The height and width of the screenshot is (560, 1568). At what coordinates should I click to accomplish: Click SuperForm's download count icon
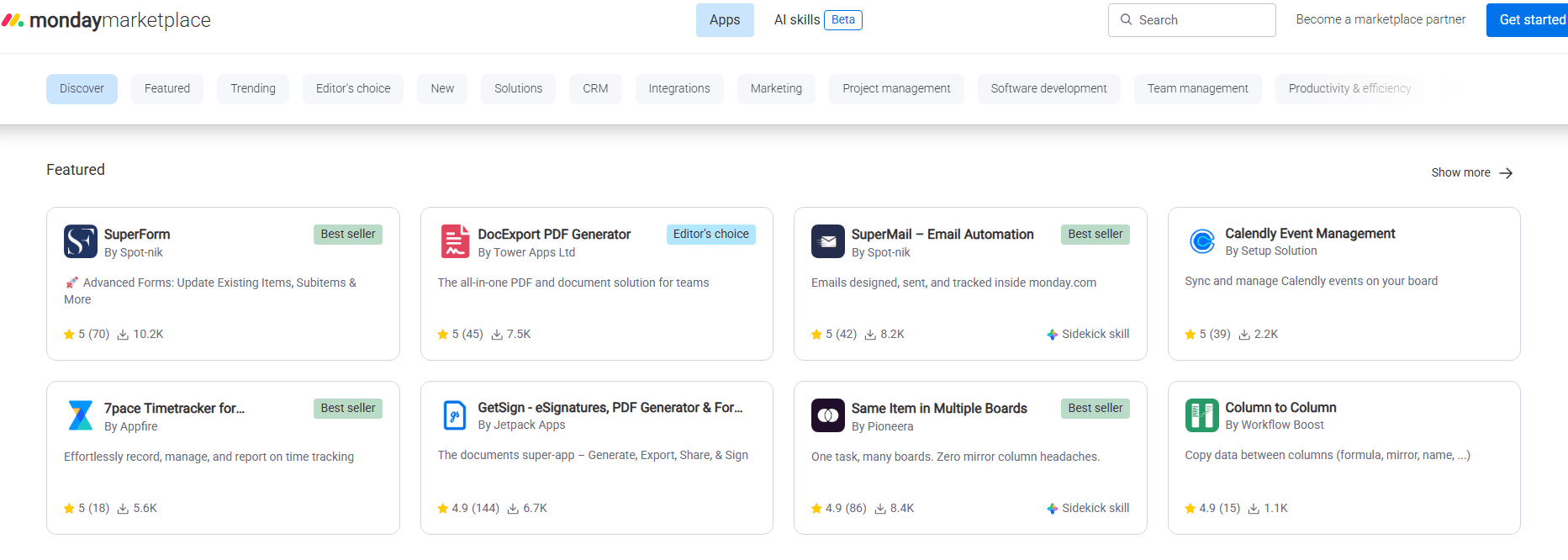click(x=123, y=335)
